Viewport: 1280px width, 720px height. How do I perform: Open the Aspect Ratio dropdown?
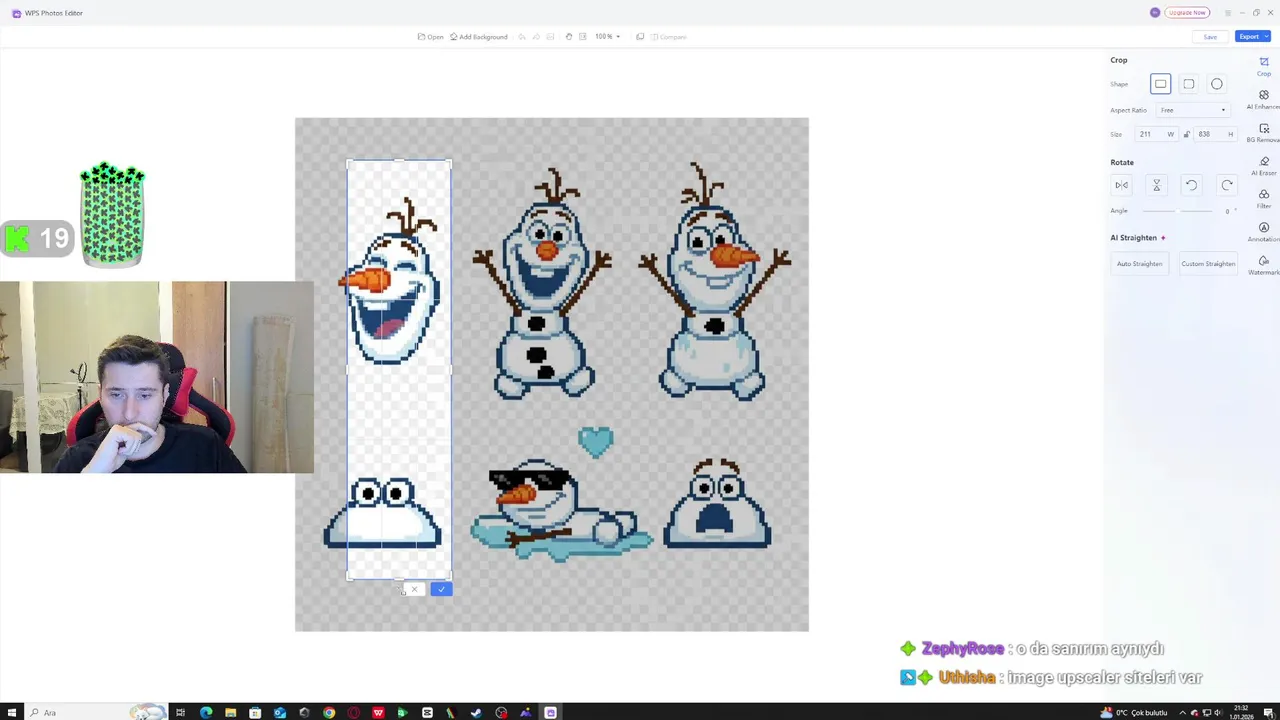pos(1192,110)
